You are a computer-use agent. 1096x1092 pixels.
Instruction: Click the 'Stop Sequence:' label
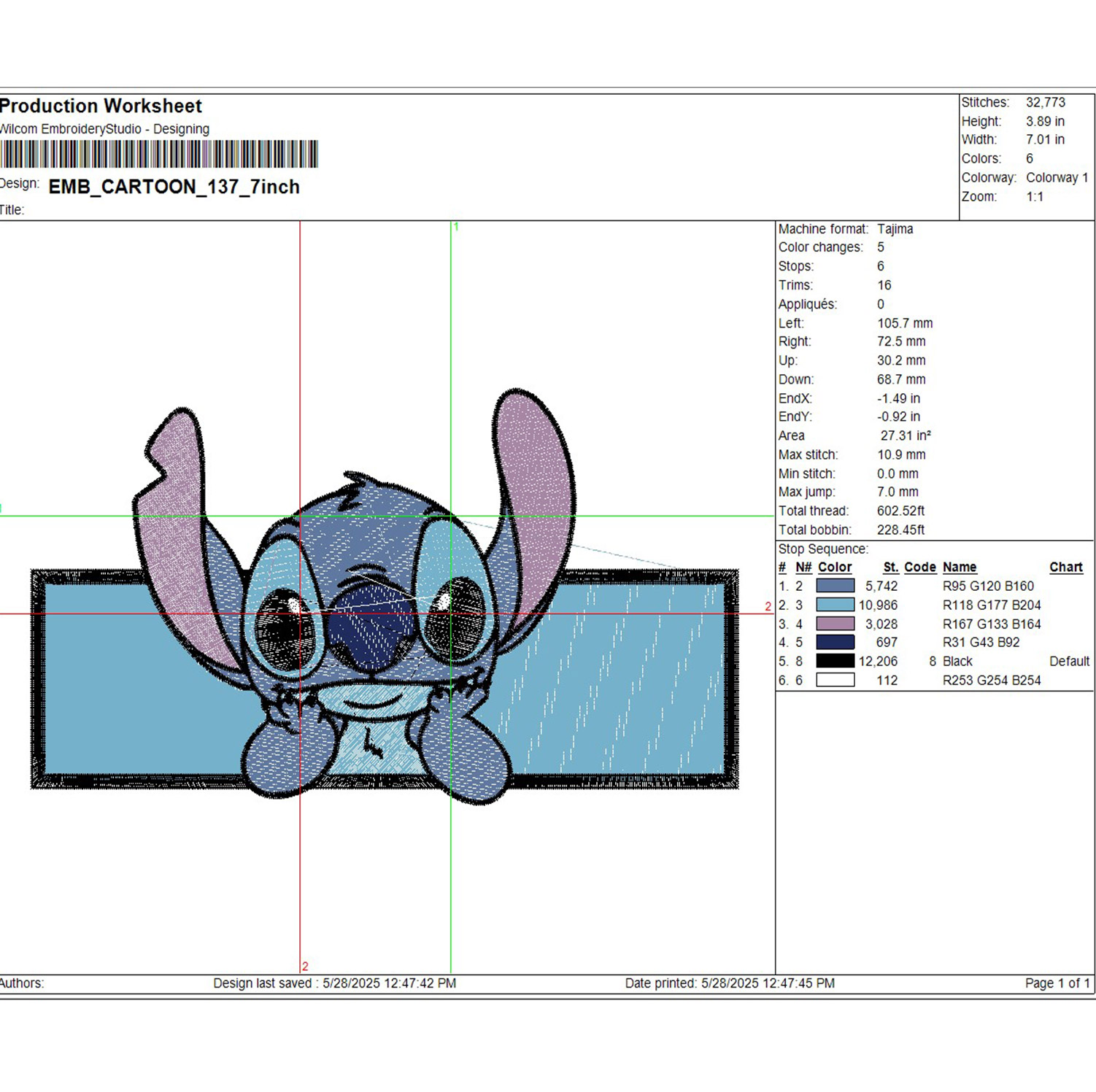pos(823,549)
